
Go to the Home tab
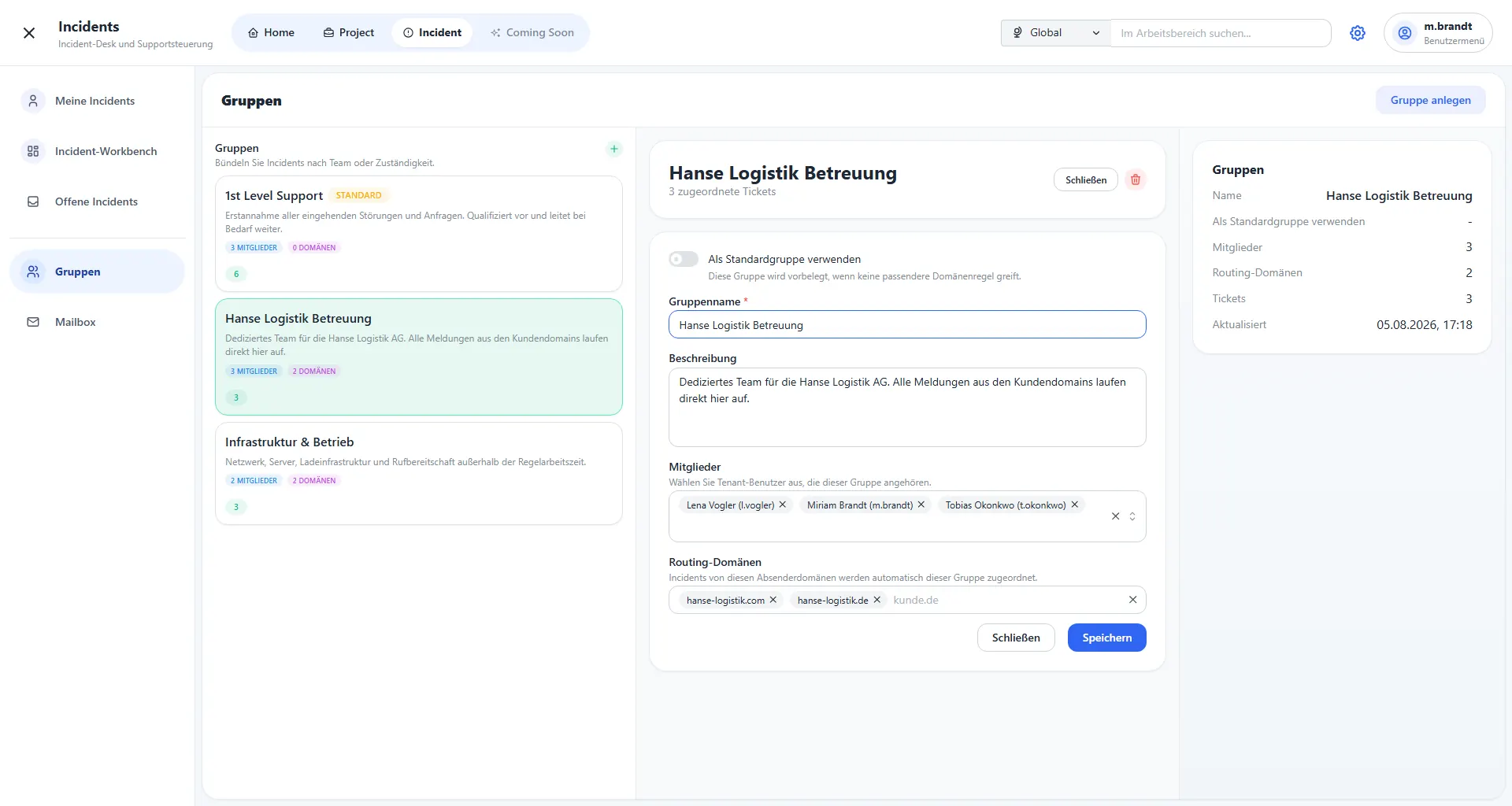[271, 33]
